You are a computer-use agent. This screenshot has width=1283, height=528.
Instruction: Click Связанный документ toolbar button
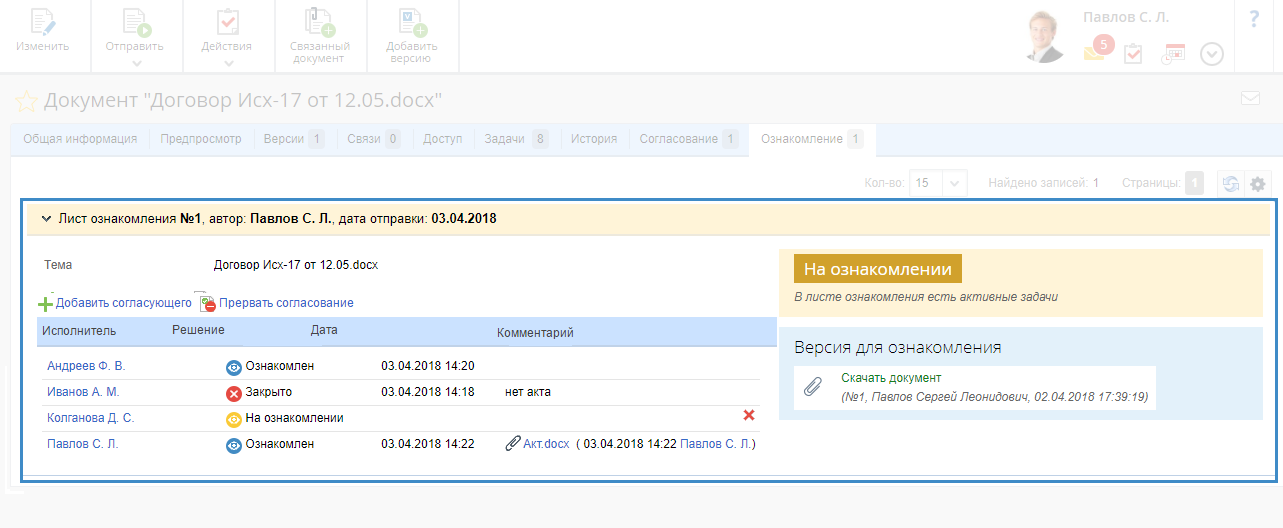click(x=319, y=36)
